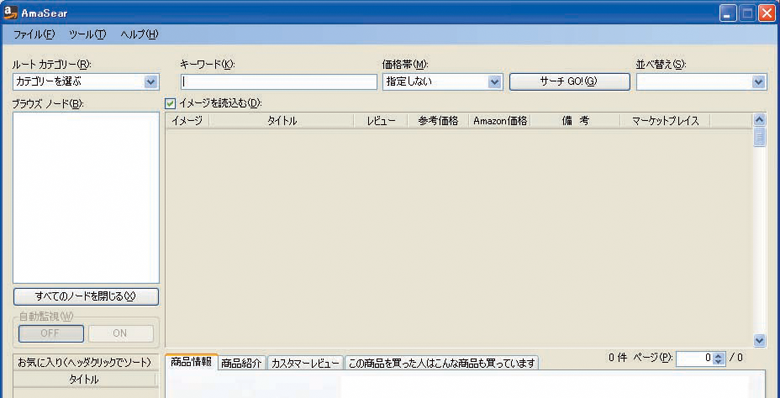The image size is (780, 398).
Task: Click the イメージ column header
Action: point(187,120)
